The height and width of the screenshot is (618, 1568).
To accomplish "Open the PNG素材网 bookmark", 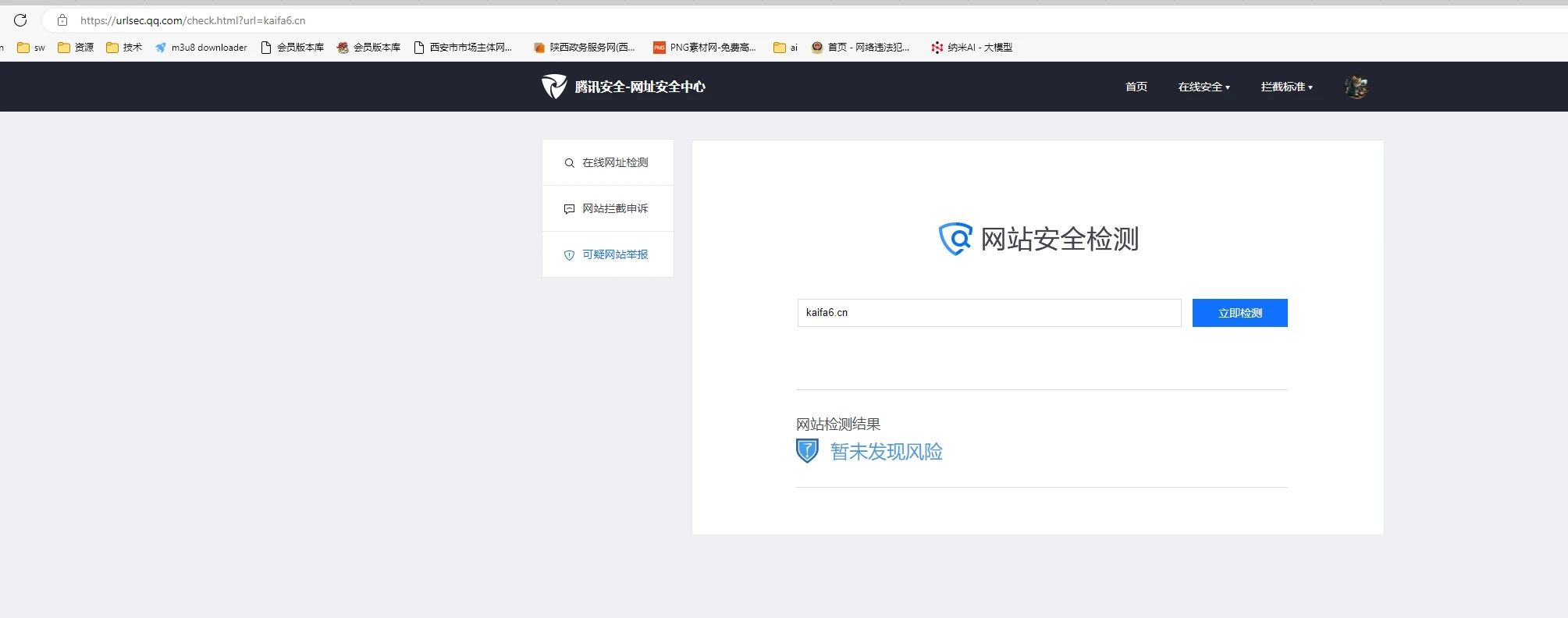I will click(705, 48).
